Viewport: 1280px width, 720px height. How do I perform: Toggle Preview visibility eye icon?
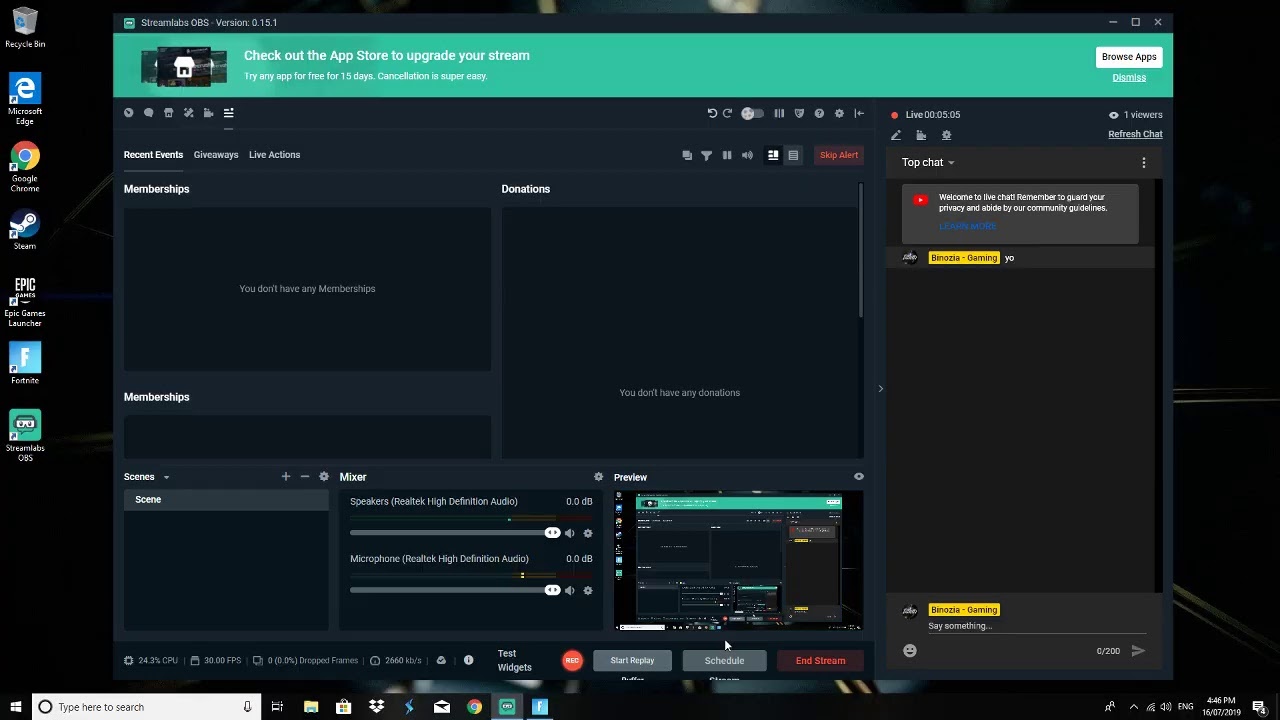tap(858, 477)
